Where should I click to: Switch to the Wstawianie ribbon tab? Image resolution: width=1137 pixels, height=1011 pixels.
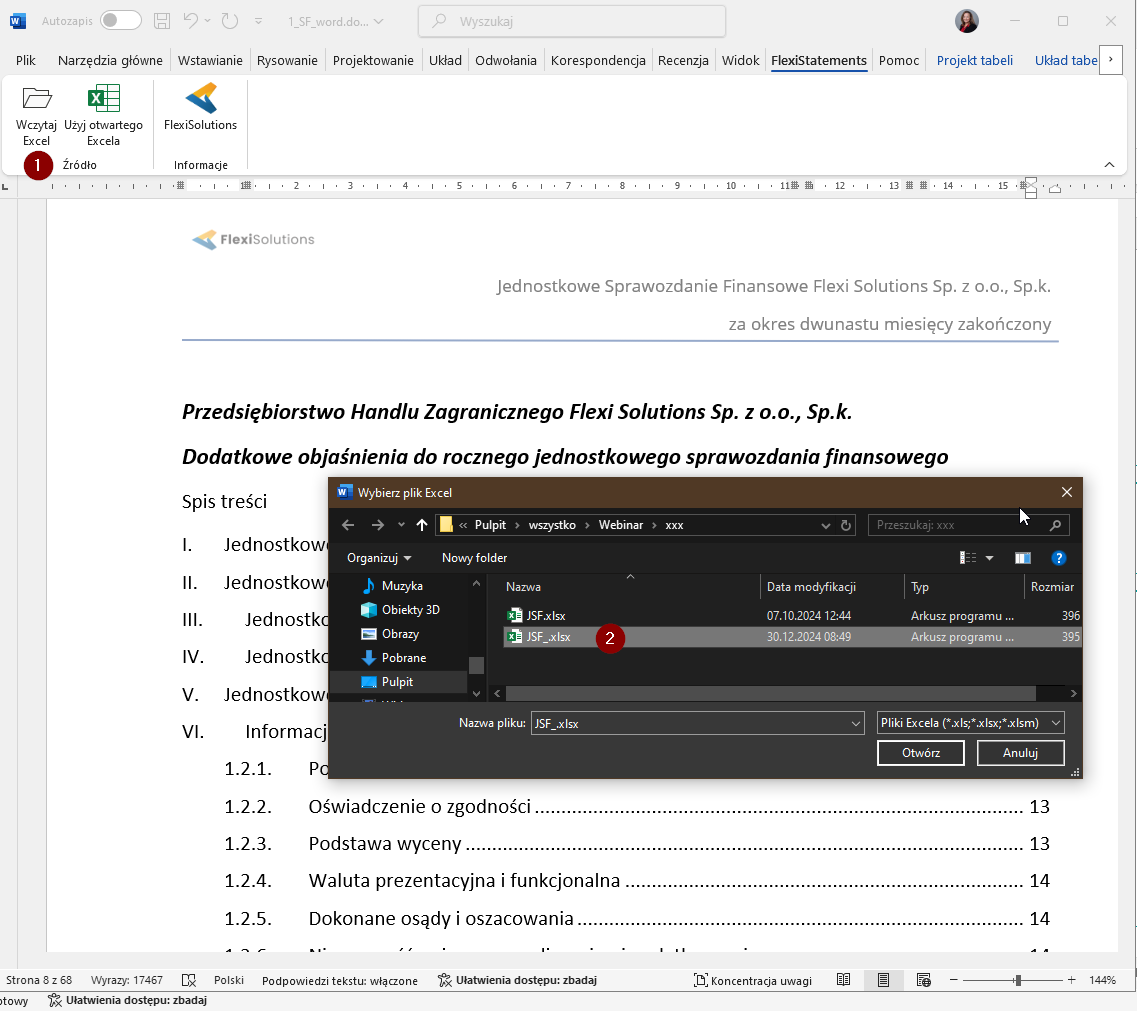210,60
